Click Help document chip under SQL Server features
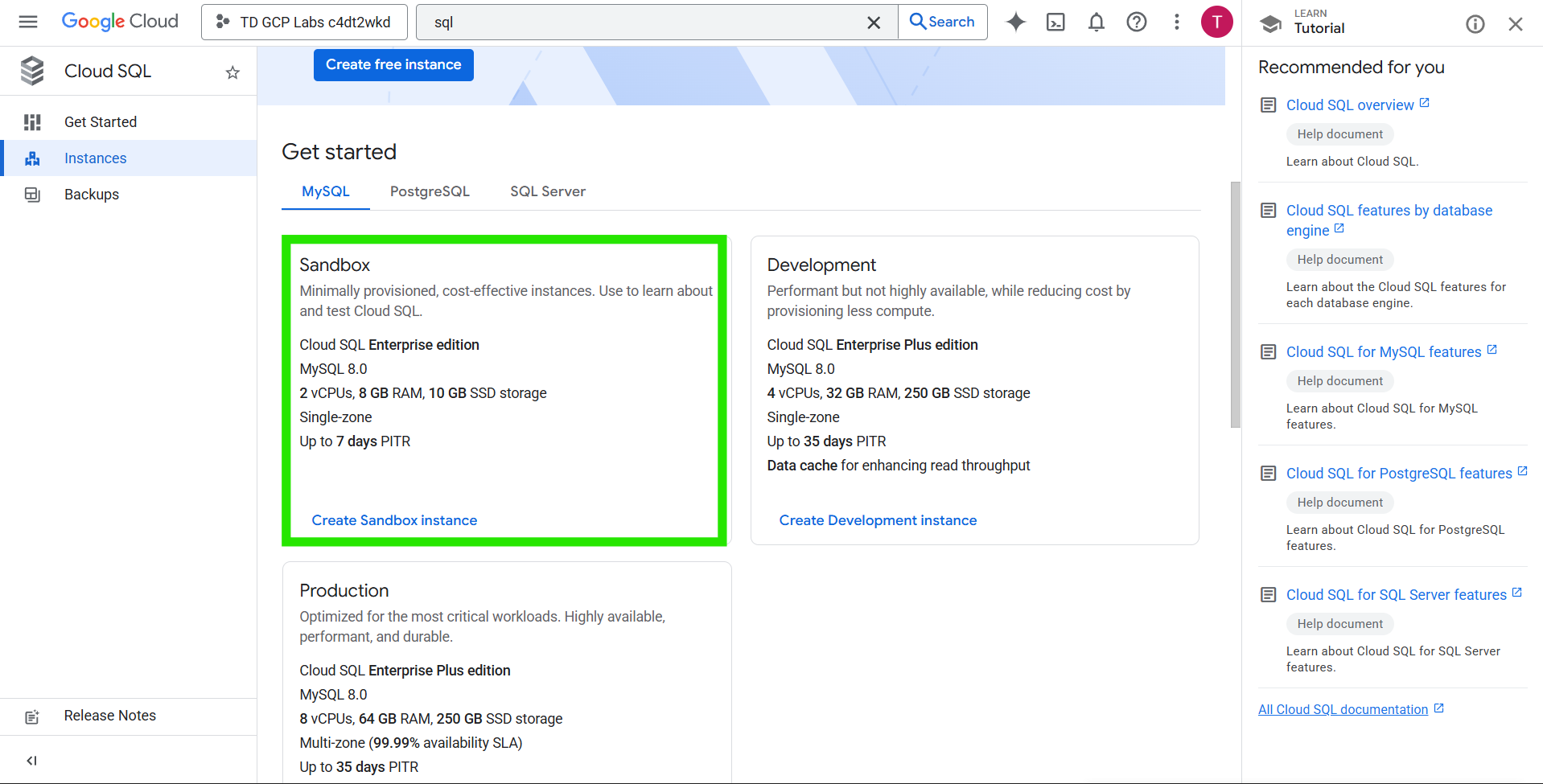The width and height of the screenshot is (1543, 784). 1340,624
